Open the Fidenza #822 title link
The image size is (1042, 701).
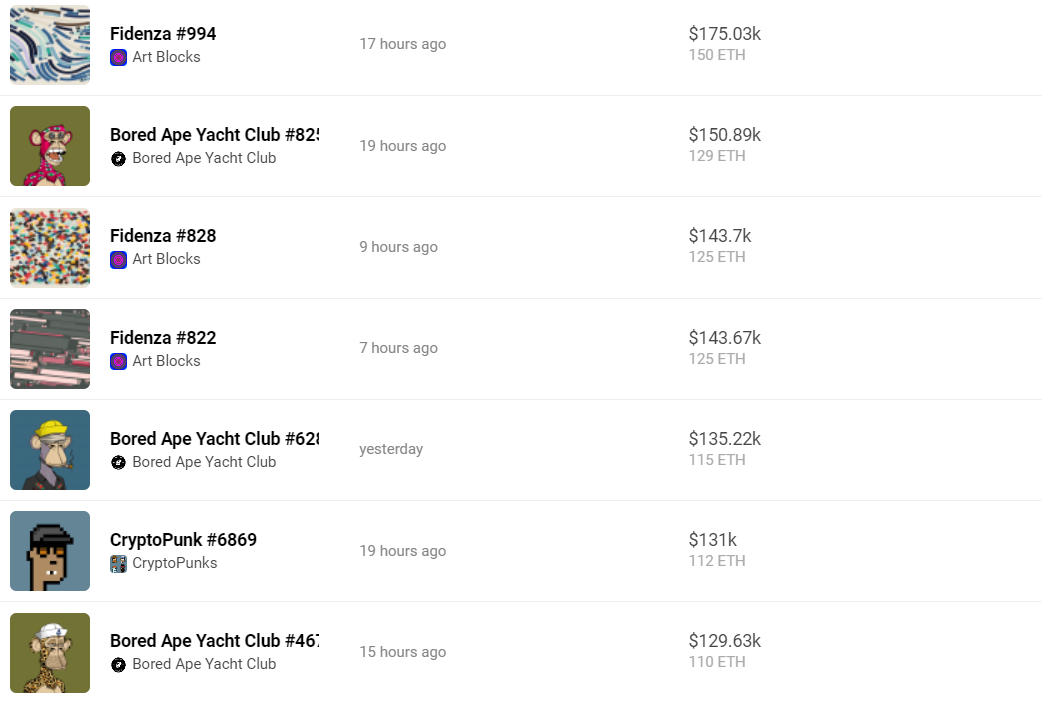point(163,338)
